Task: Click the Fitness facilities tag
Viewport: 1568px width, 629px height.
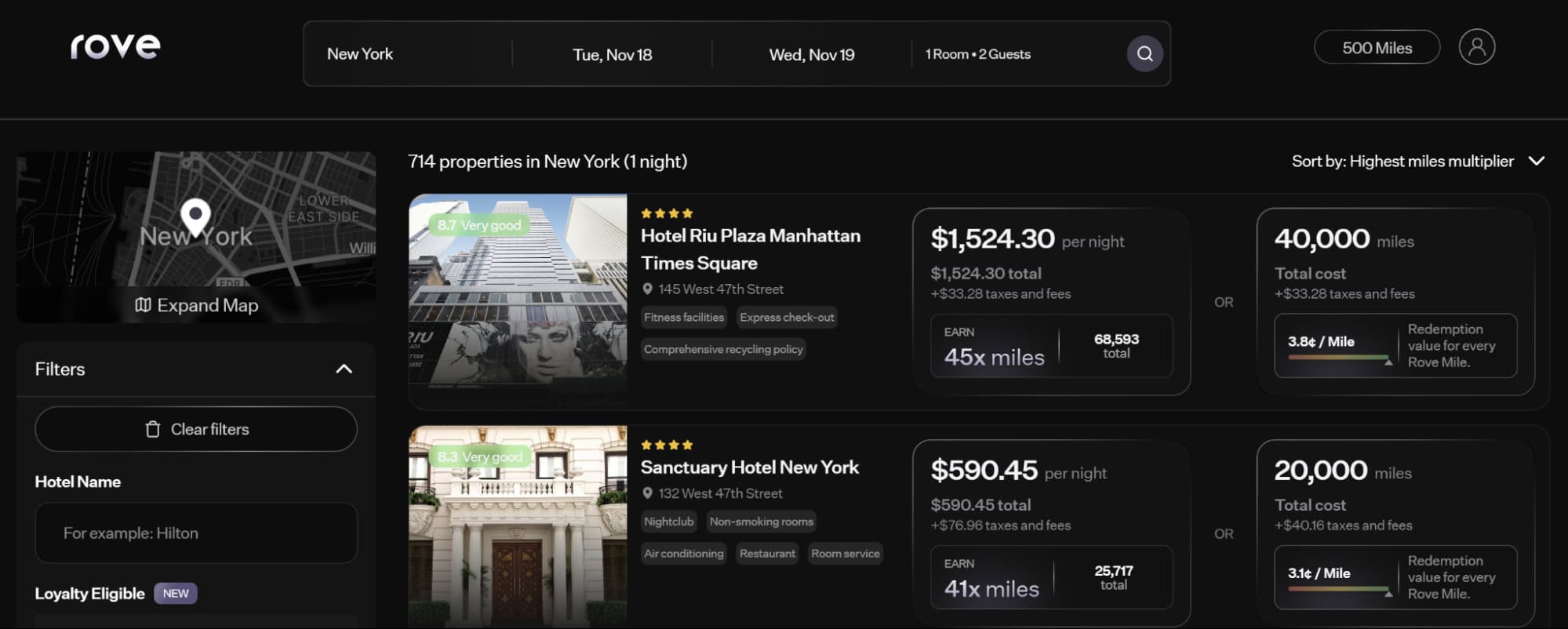Action: [684, 317]
